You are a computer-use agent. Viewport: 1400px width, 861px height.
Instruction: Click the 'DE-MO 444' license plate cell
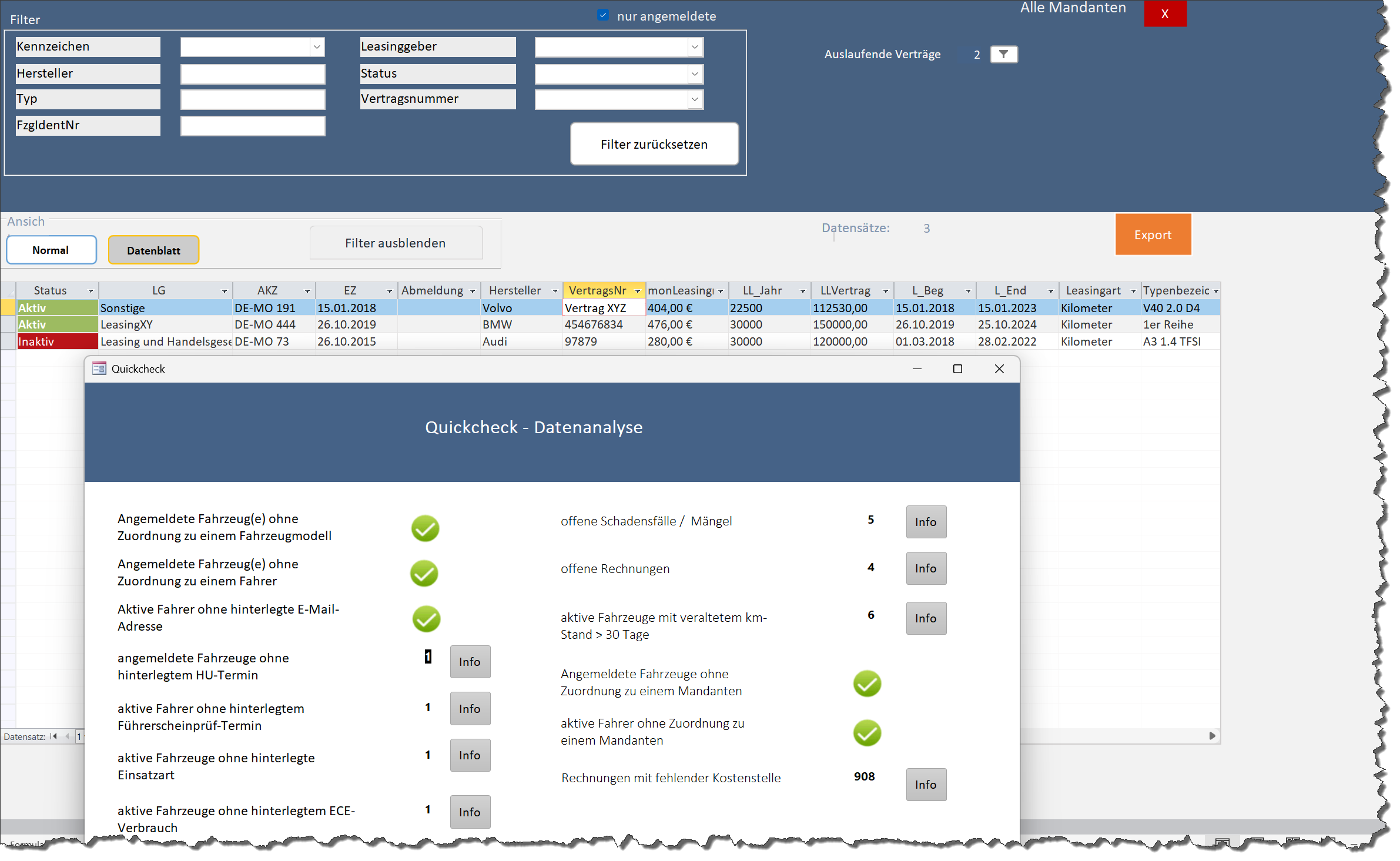273,324
